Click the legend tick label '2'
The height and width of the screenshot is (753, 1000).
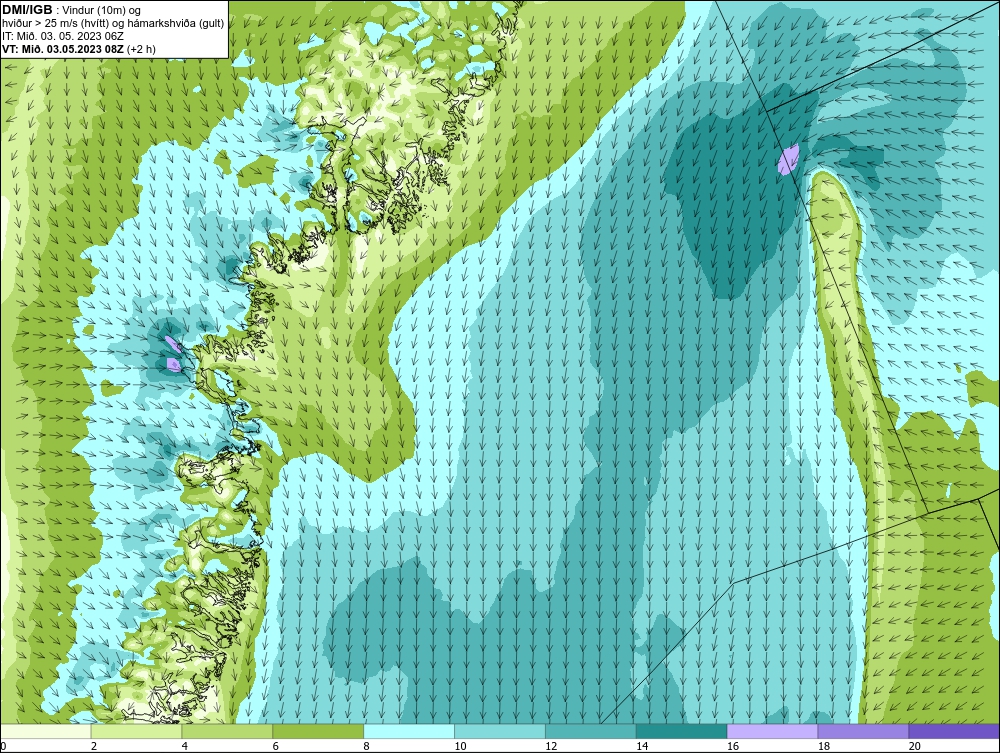94,746
